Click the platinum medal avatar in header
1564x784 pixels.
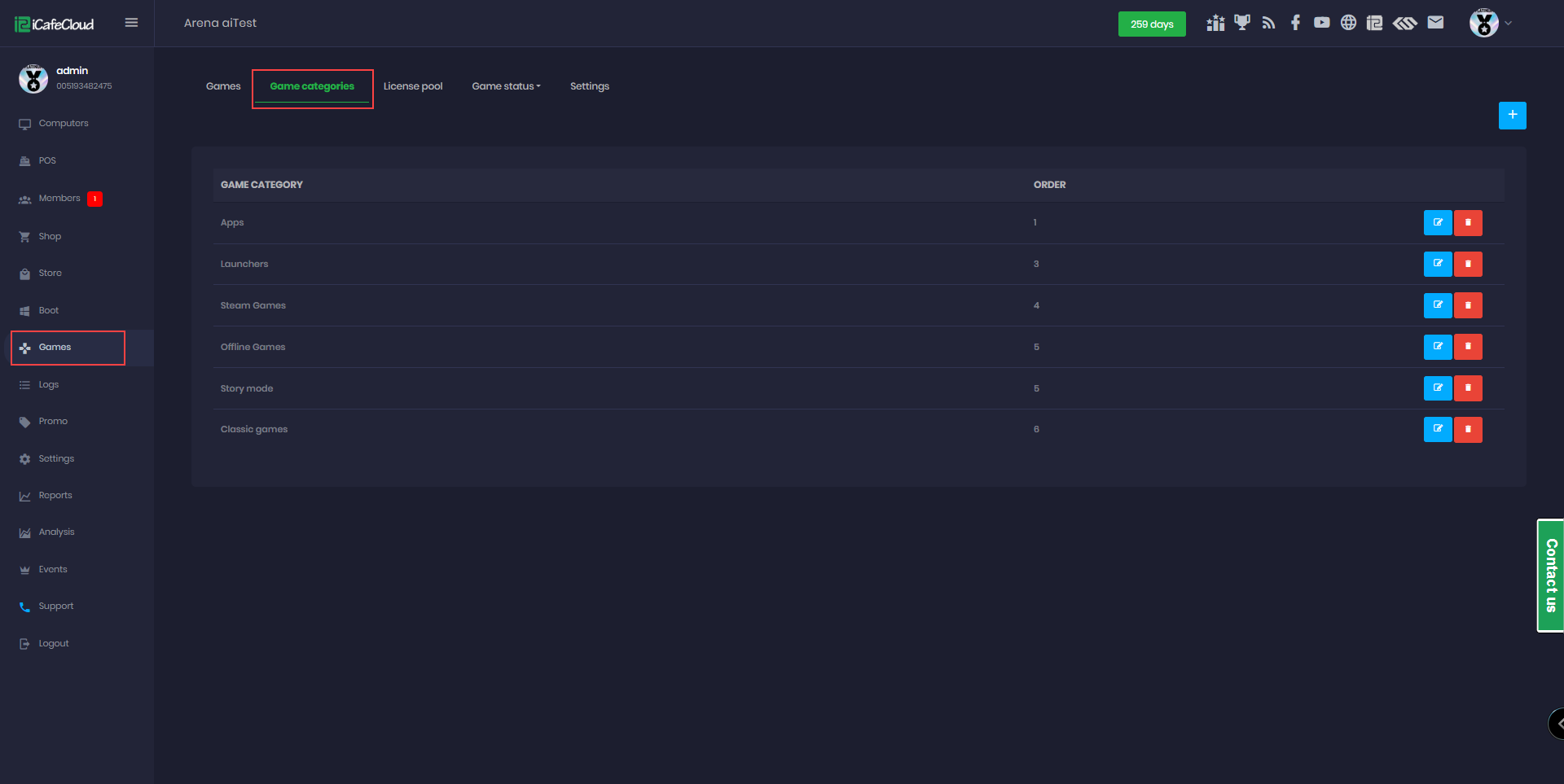1484,23
